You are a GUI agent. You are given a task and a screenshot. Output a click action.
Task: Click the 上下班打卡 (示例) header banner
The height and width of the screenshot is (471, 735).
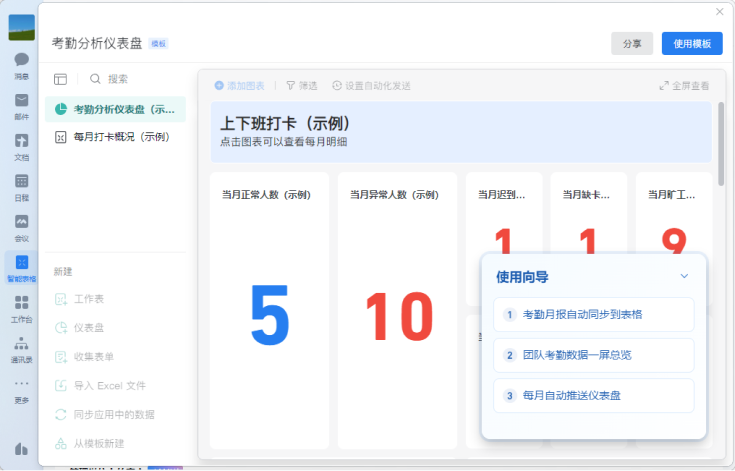click(x=461, y=132)
